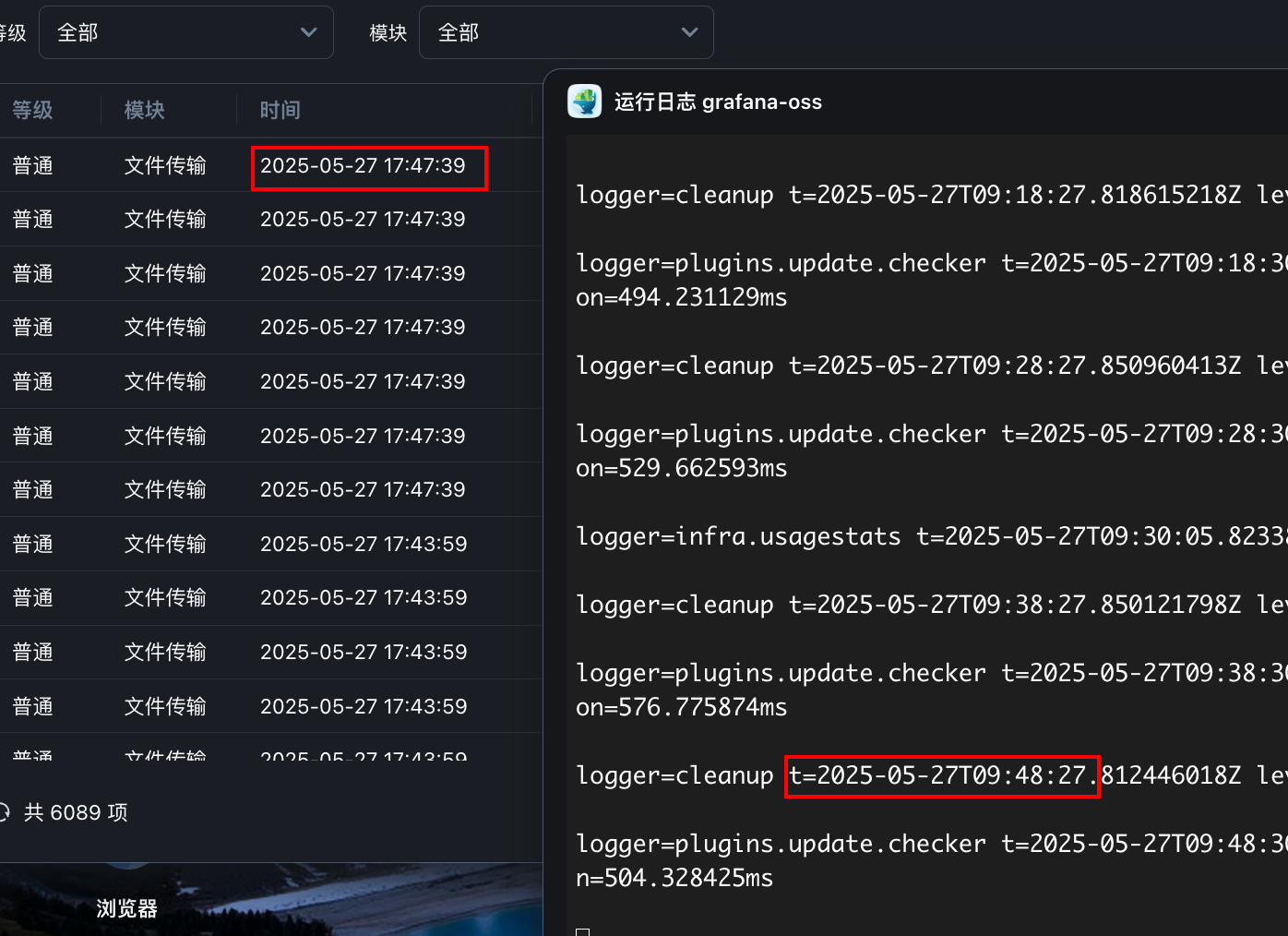Select the cleanup log line at 09:28:27
The height and width of the screenshot is (936, 1288).
(x=932, y=366)
